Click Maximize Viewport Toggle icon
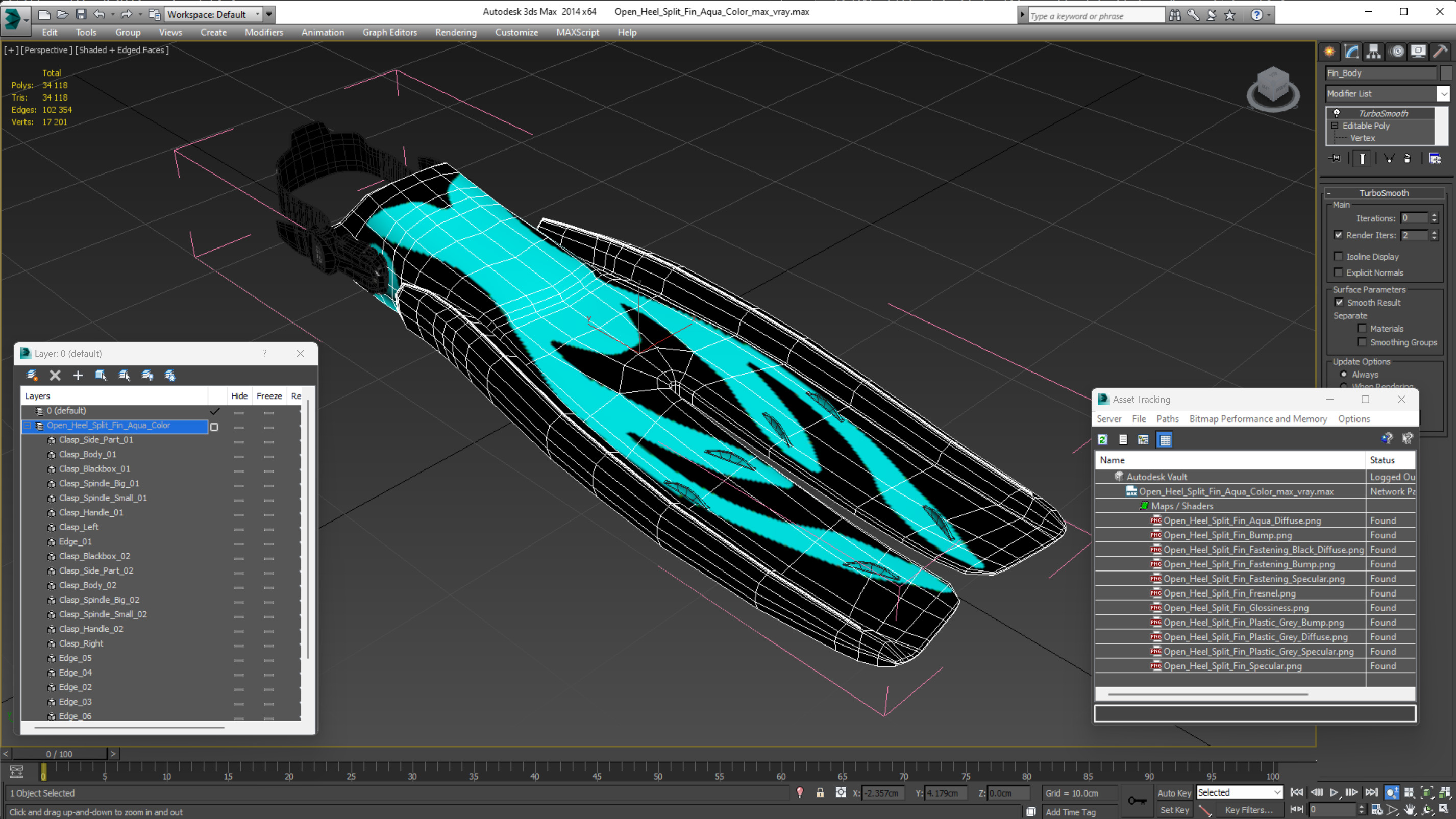This screenshot has height=819, width=1456. [x=1445, y=810]
